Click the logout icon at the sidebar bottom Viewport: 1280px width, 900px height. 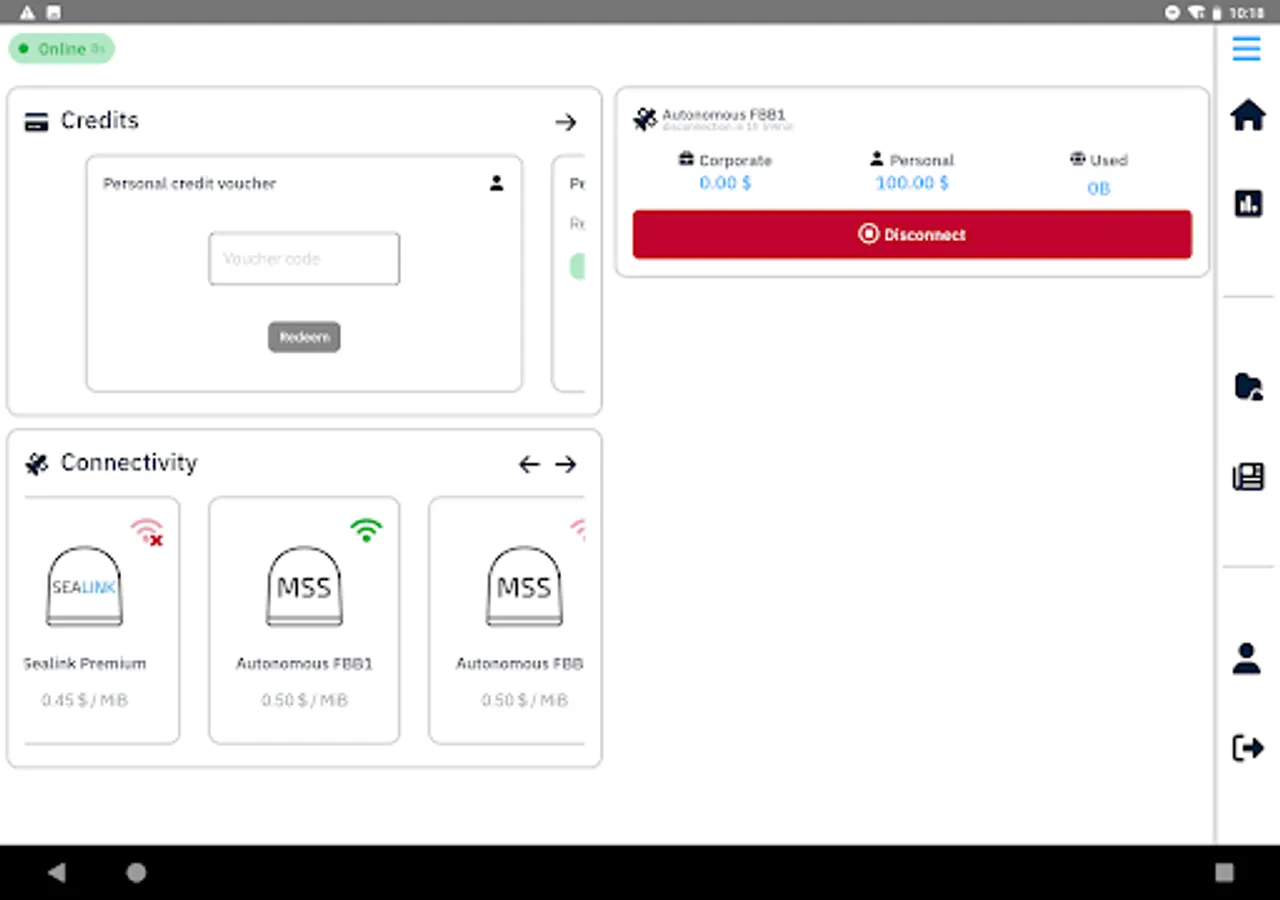[1247, 748]
